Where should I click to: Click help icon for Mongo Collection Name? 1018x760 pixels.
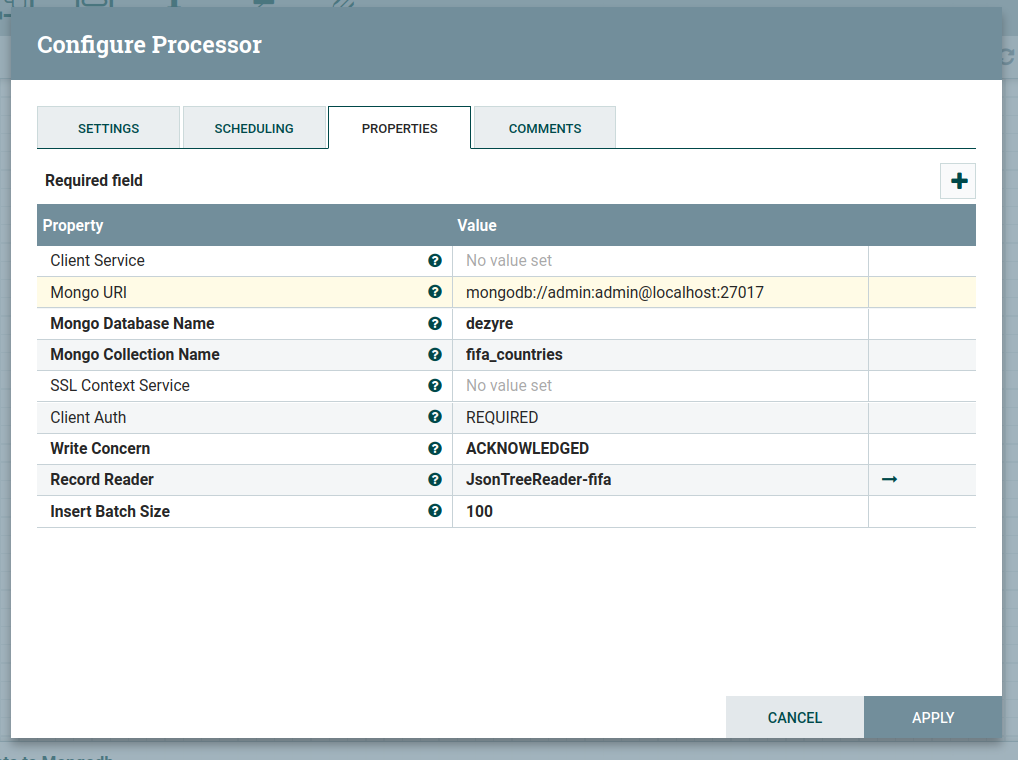pos(435,355)
